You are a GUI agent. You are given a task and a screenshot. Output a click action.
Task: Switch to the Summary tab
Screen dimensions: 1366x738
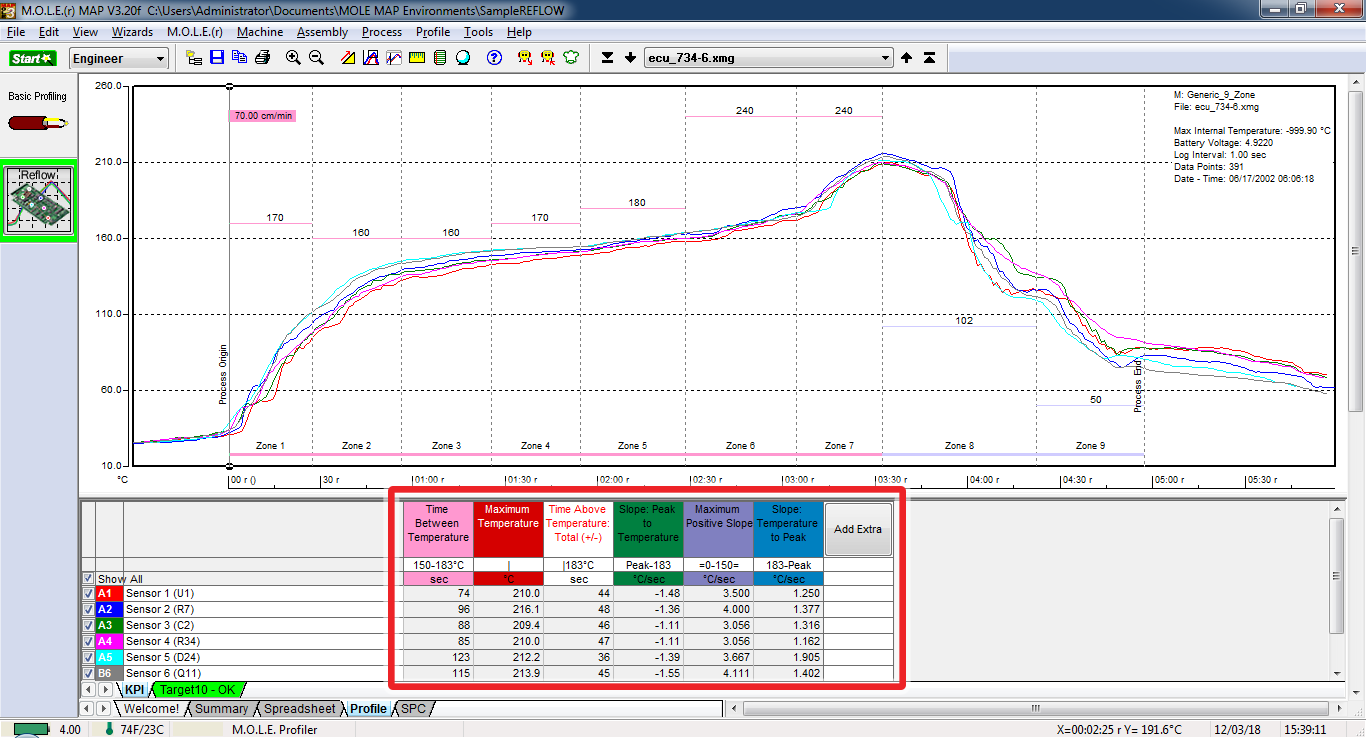221,709
